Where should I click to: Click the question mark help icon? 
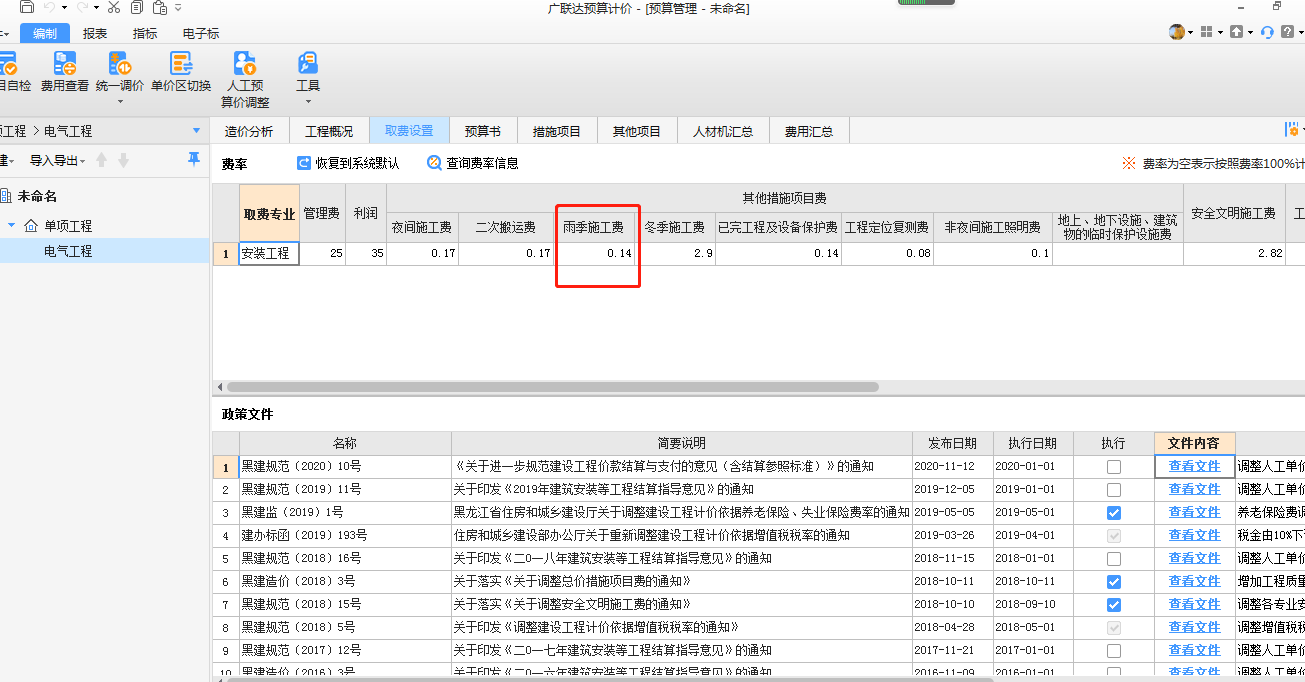pyautogui.click(x=1287, y=32)
